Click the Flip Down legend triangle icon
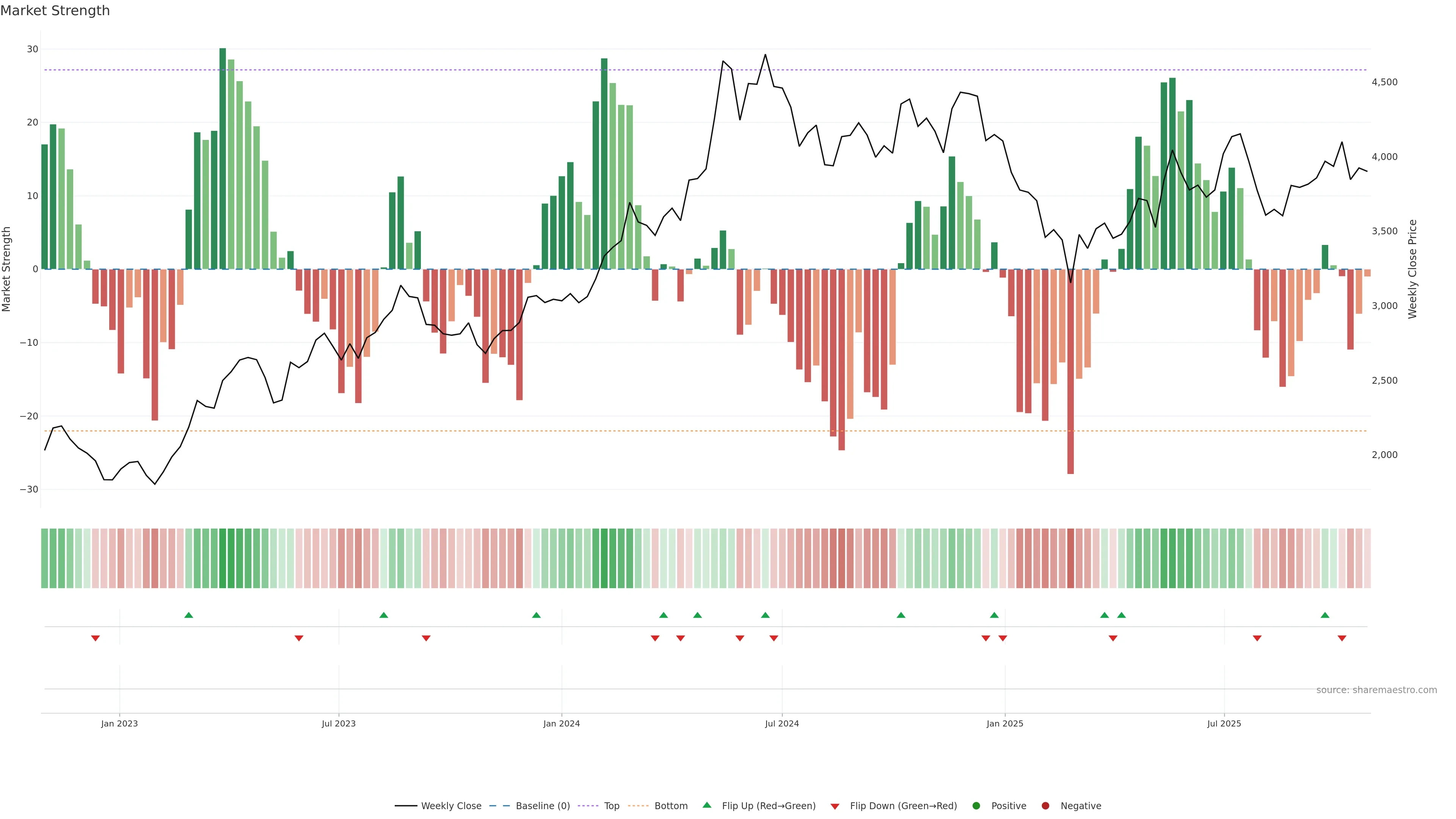The width and height of the screenshot is (1456, 819). [x=835, y=806]
